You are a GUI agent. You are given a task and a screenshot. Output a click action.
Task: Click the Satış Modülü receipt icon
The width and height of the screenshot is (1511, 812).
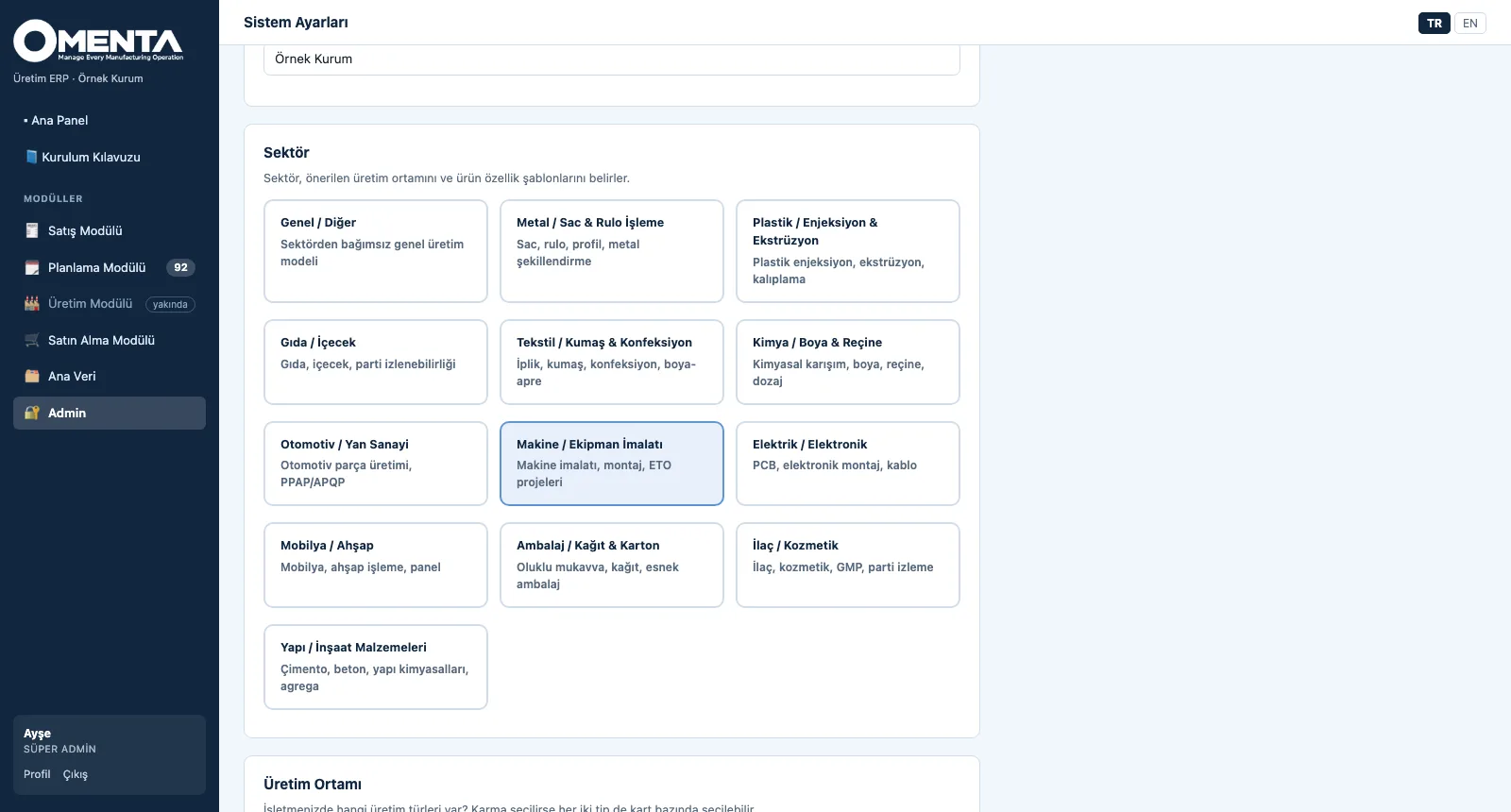coord(32,230)
